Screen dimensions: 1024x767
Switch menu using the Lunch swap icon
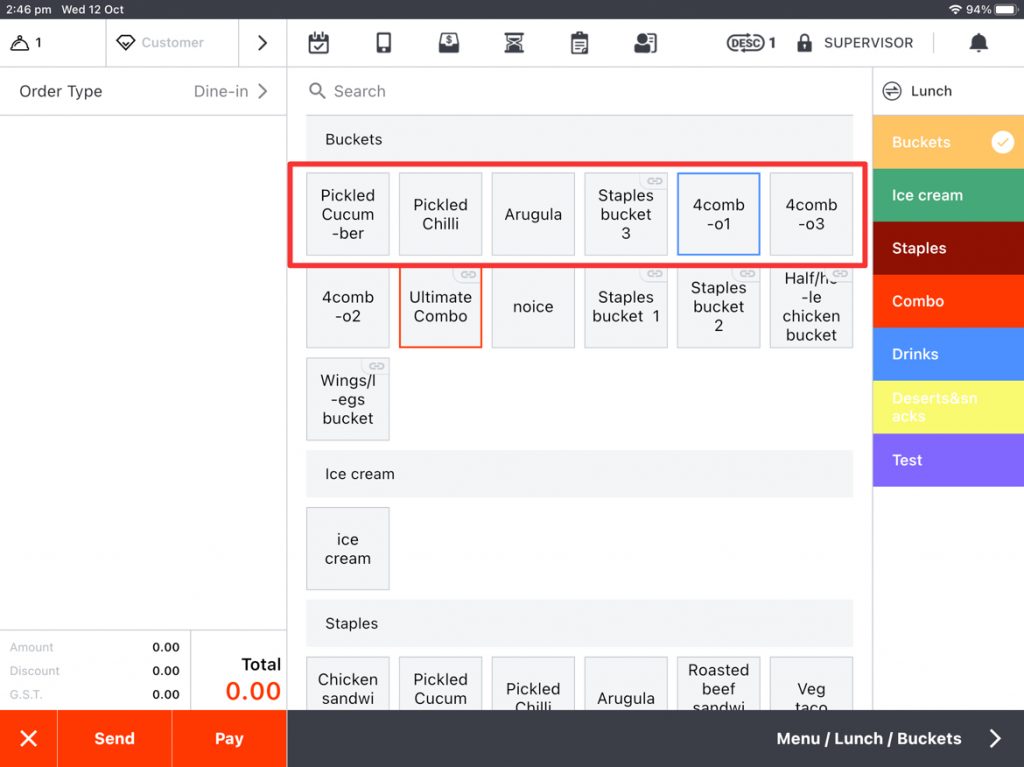892,91
